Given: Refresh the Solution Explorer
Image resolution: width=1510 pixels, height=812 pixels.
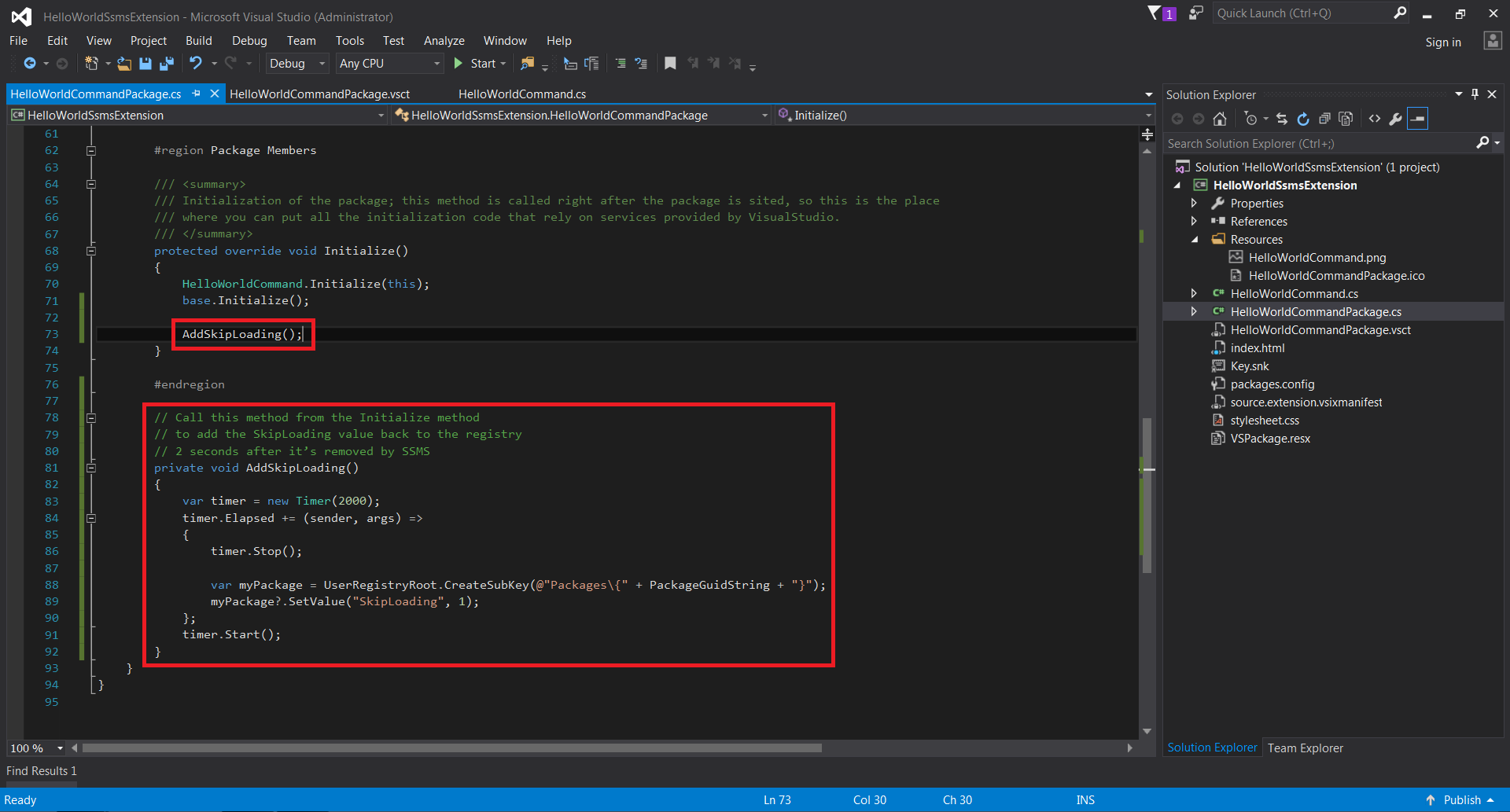Looking at the screenshot, I should [1303, 119].
